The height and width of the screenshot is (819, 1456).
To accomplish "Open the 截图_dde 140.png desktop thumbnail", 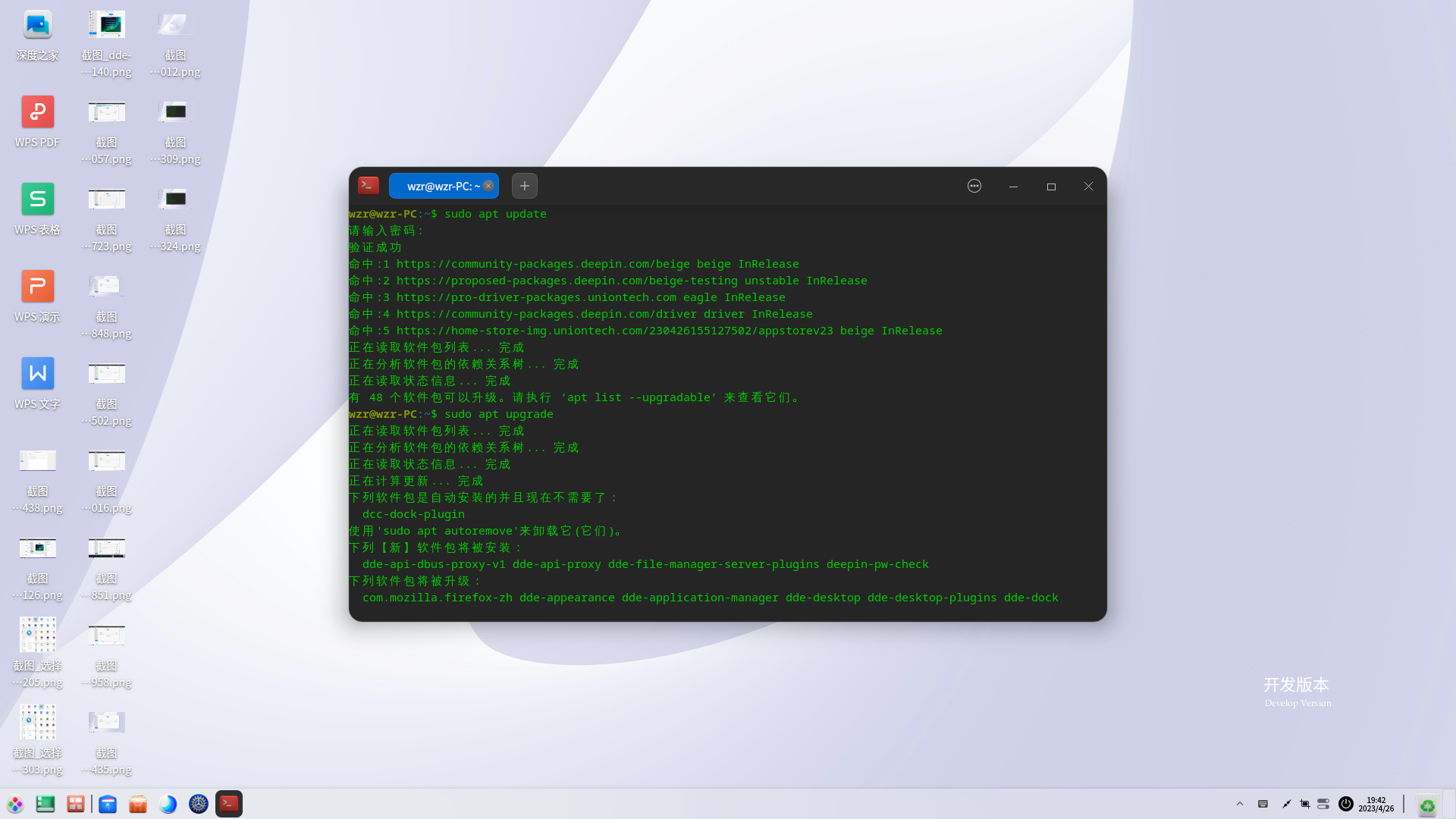I will tap(106, 23).
